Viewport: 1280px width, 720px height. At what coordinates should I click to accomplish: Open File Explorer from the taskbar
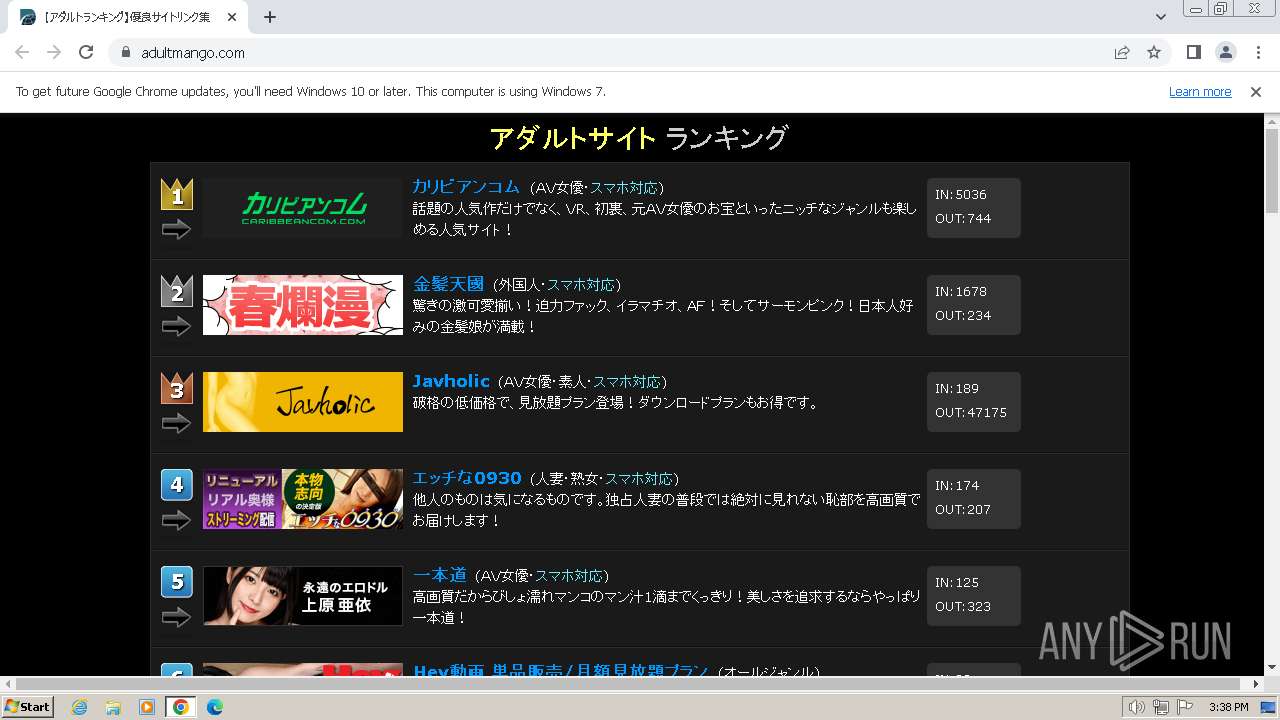(113, 707)
